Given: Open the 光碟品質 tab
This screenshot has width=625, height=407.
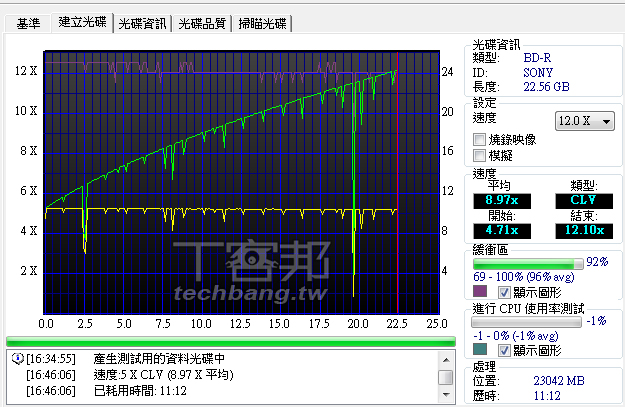Looking at the screenshot, I should (202, 24).
